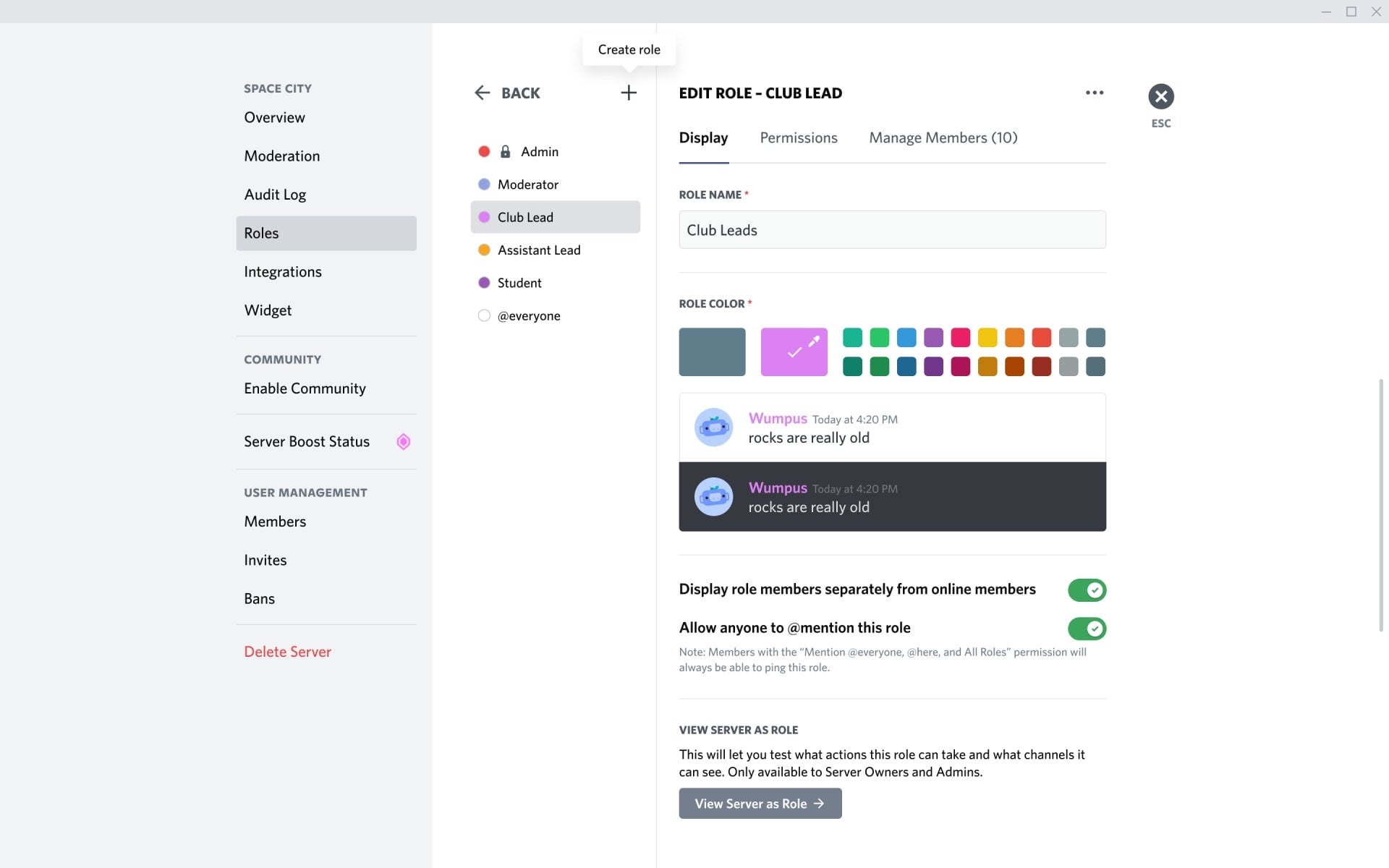Viewport: 1389px width, 868px height.
Task: Click the red dot beside the Admin role
Action: pyautogui.click(x=483, y=151)
